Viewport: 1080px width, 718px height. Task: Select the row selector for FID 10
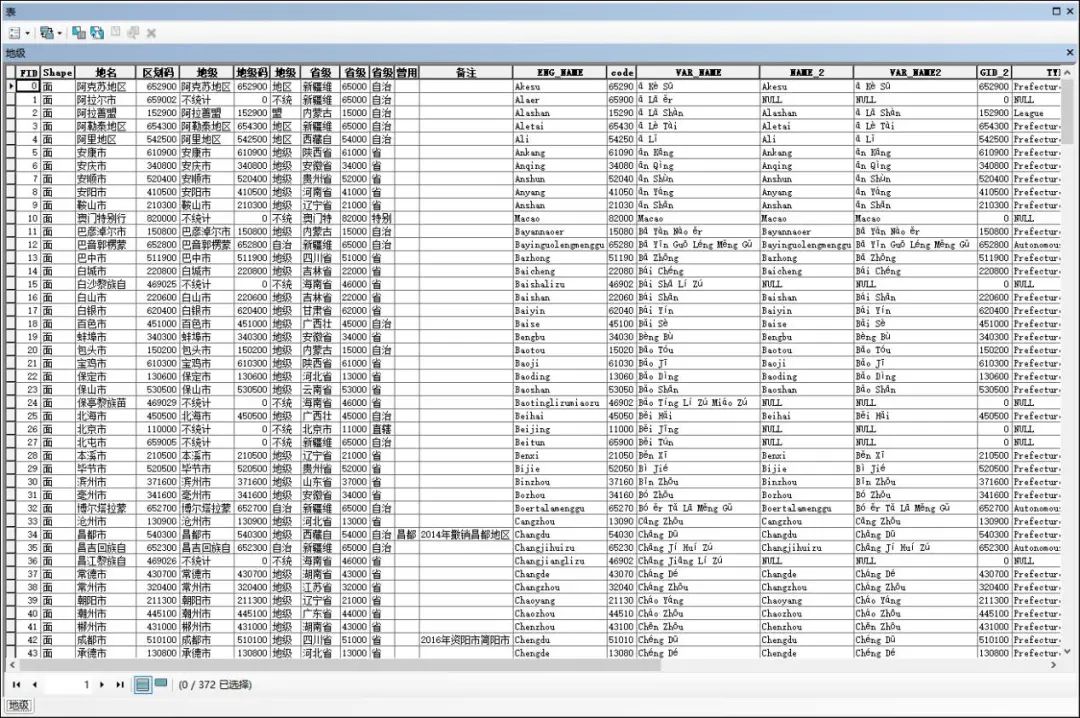[11, 218]
